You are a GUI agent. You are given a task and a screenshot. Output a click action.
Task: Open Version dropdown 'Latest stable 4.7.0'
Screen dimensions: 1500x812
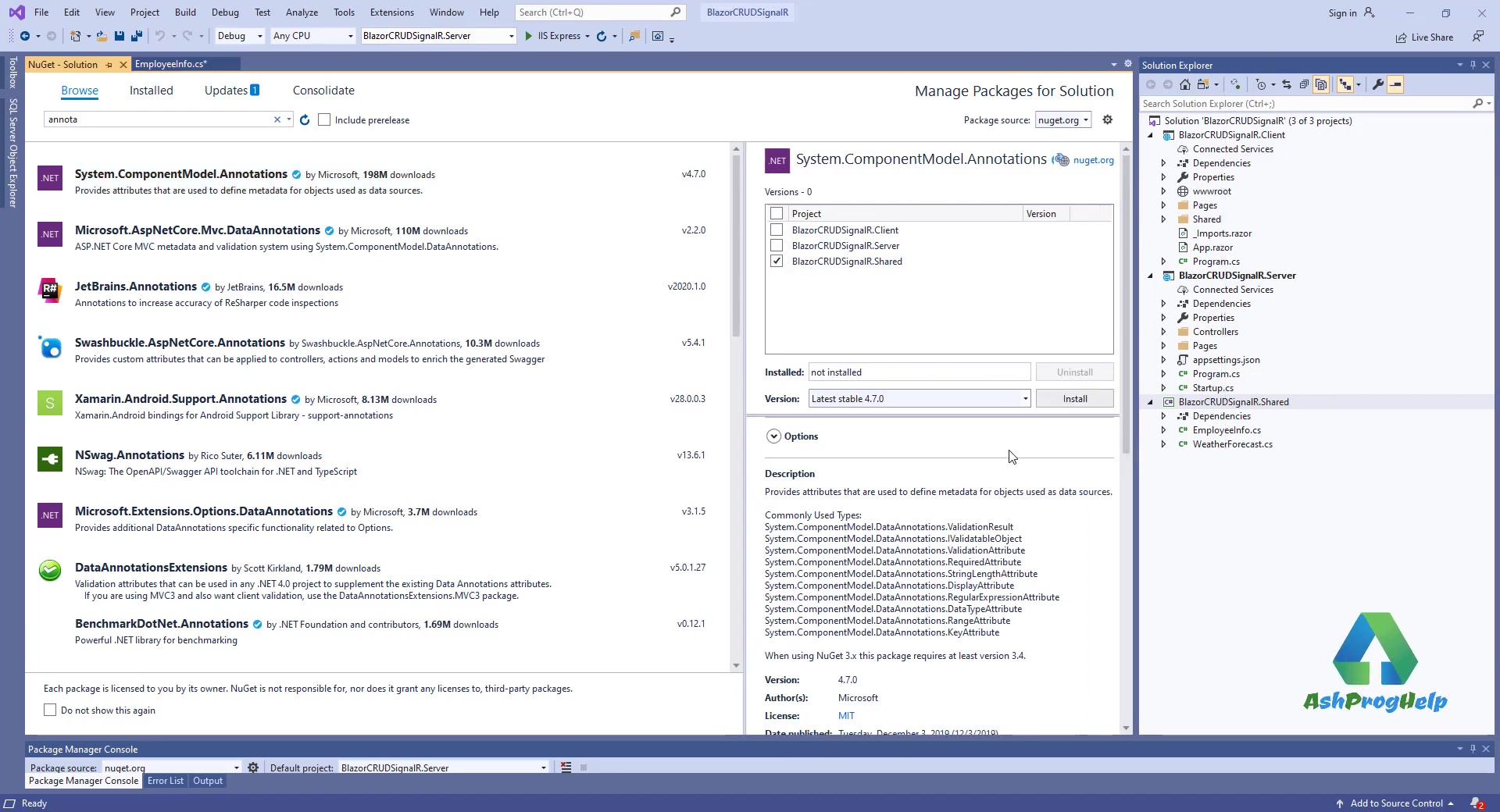tap(920, 398)
